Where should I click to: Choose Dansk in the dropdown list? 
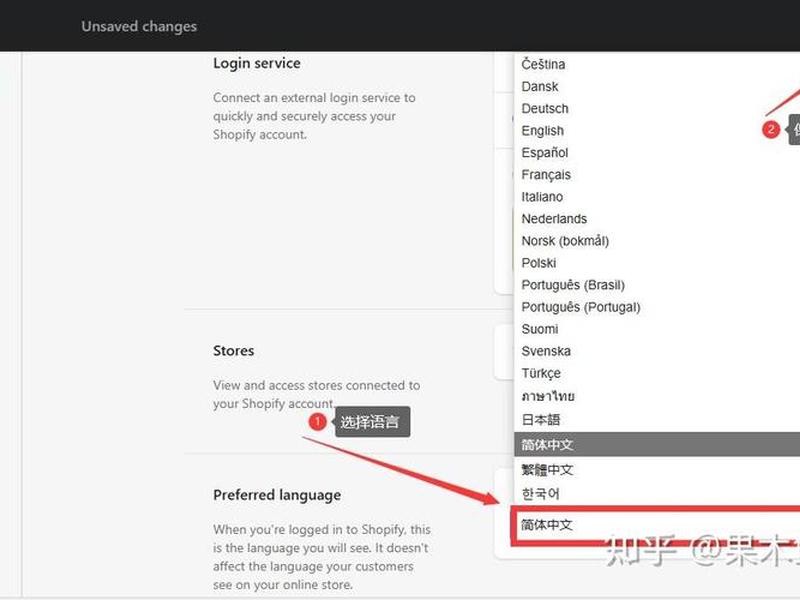coord(657,87)
